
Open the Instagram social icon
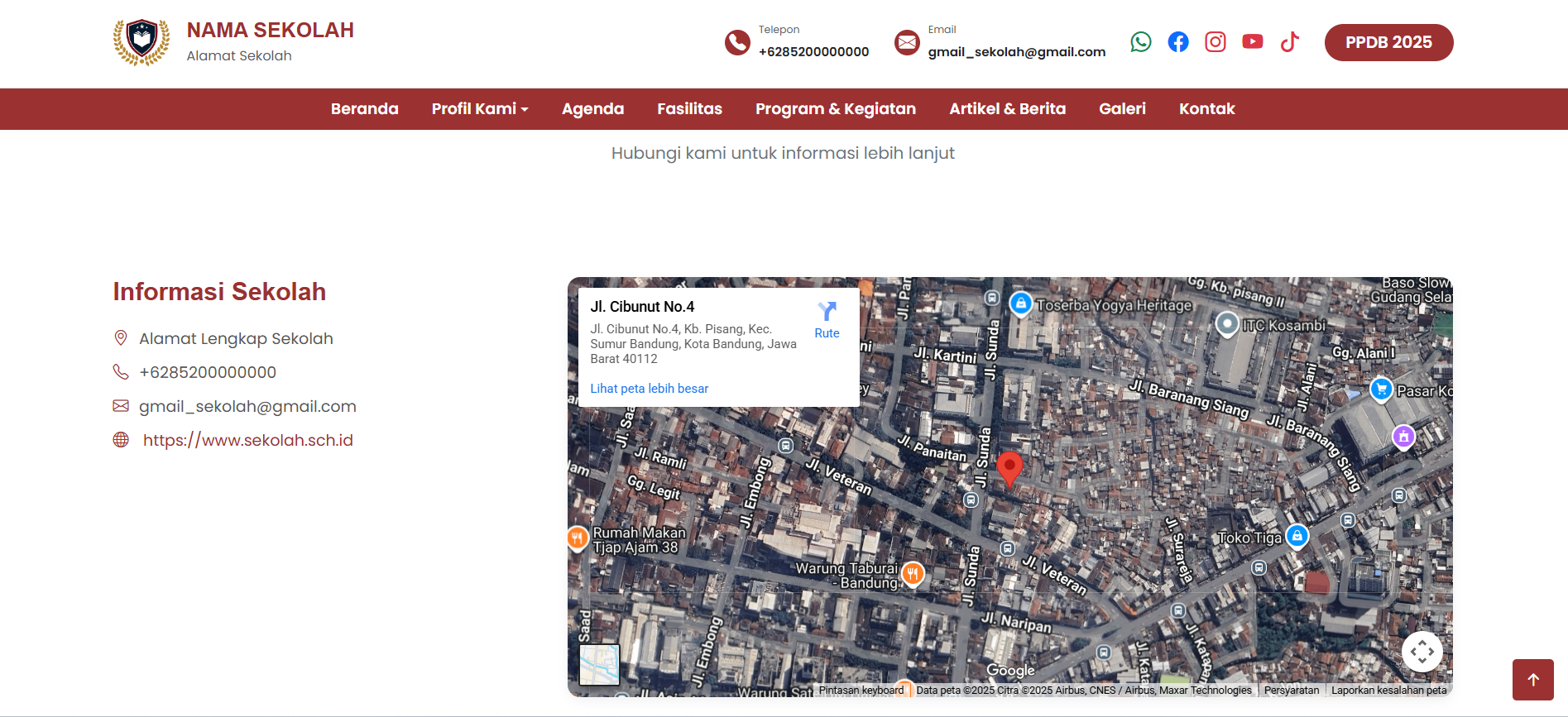(1215, 42)
